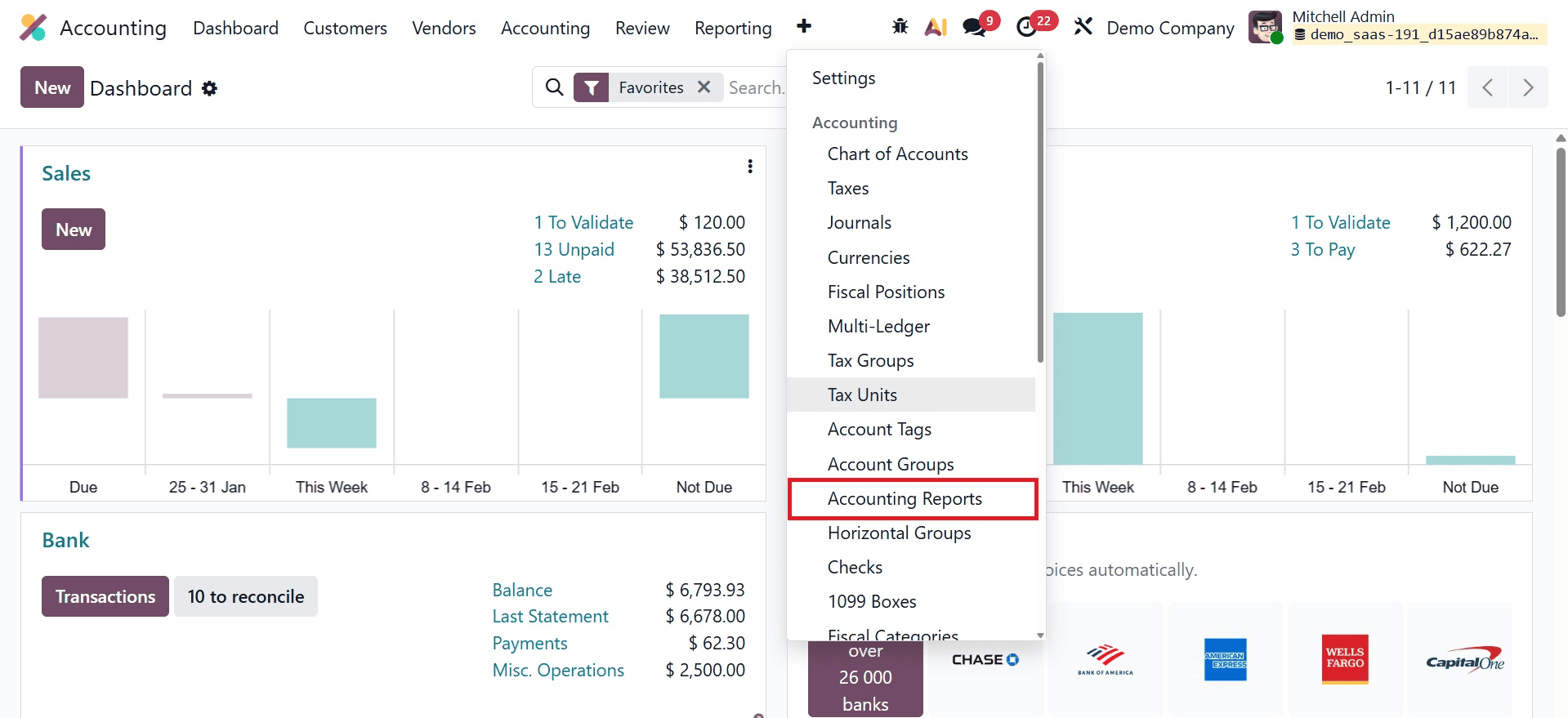Click the search magnifier icon

pyautogui.click(x=555, y=87)
